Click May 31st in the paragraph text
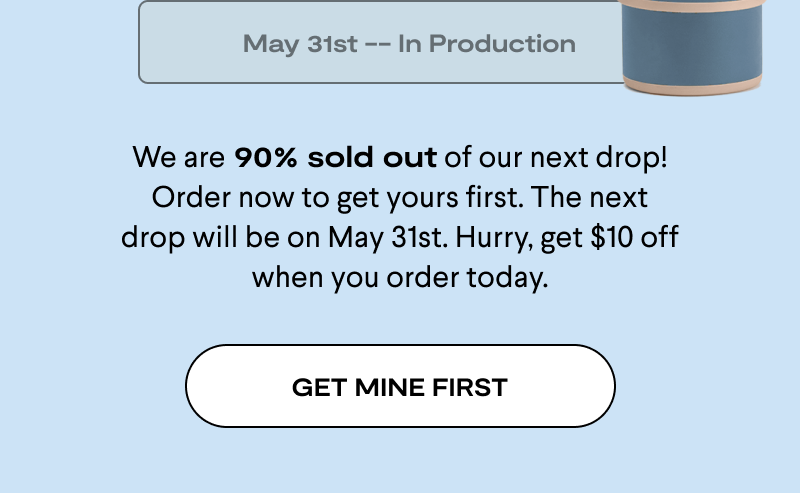Screen dimensions: 800x493 click(x=387, y=238)
